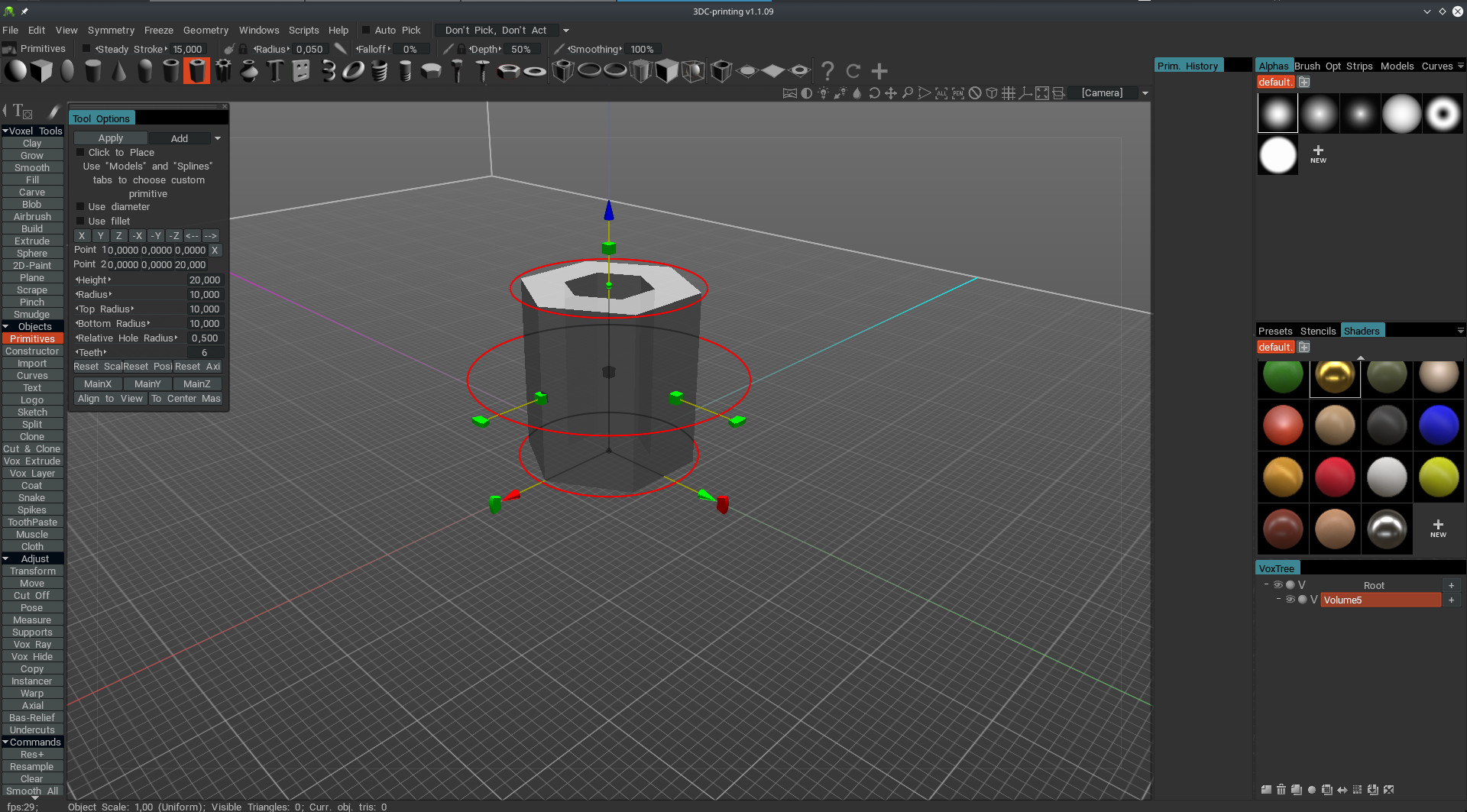Toggle the axis gizmo icon
Viewport: 1467px width, 812px height.
point(1025,93)
